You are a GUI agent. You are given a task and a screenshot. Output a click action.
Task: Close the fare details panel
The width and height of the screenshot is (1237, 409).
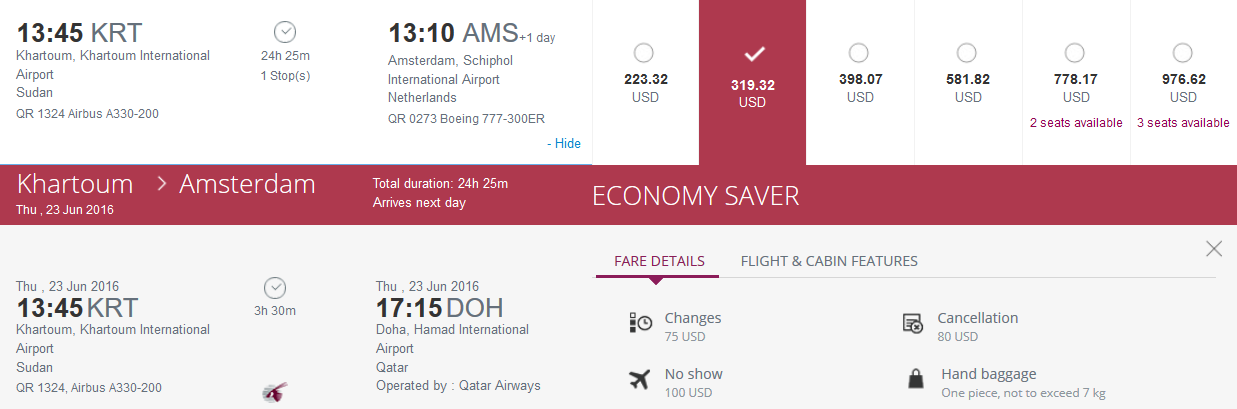(1214, 249)
